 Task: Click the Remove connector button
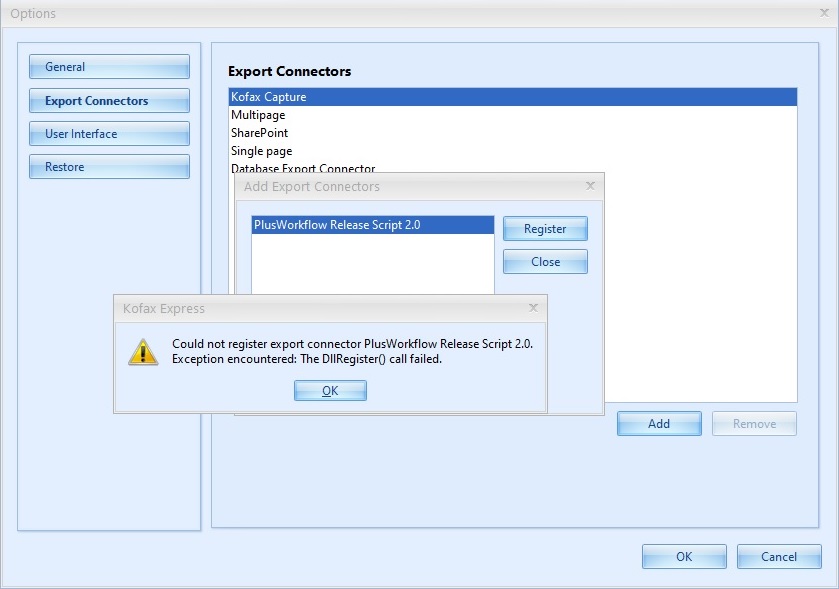pos(754,424)
